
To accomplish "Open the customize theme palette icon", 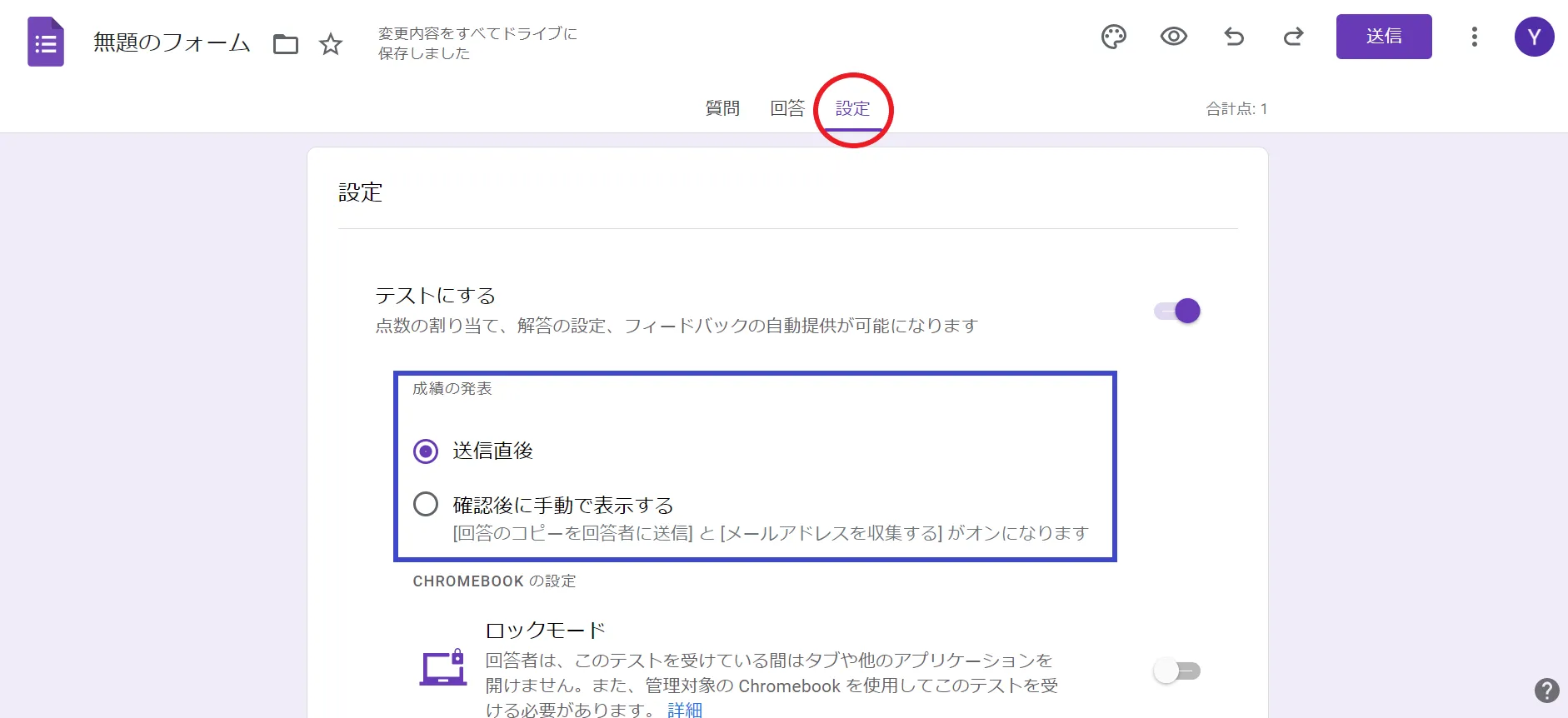I will pyautogui.click(x=1113, y=37).
